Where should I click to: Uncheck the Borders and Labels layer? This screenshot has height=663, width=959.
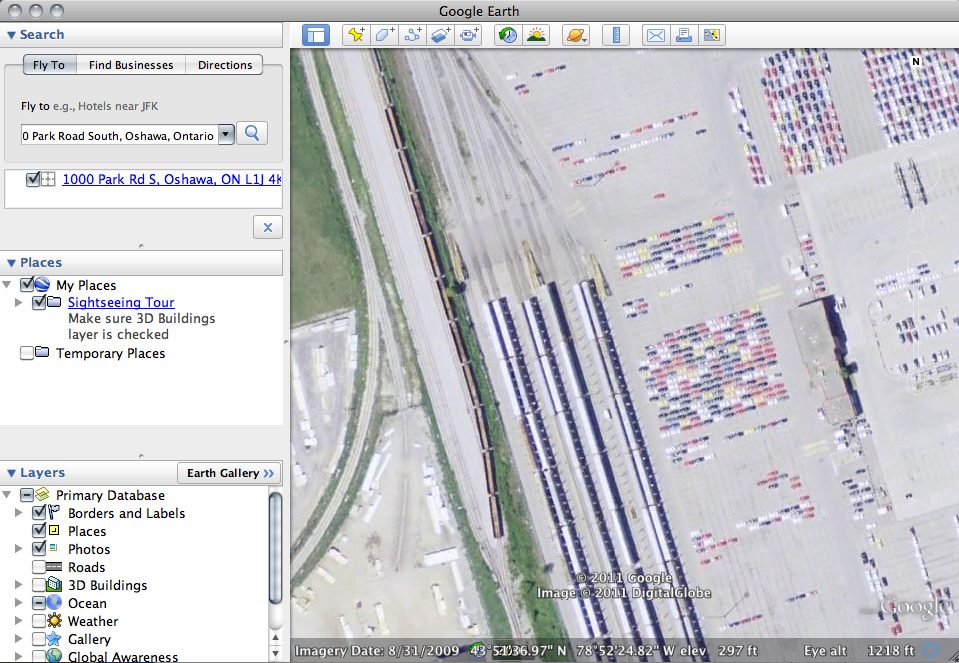coord(40,513)
